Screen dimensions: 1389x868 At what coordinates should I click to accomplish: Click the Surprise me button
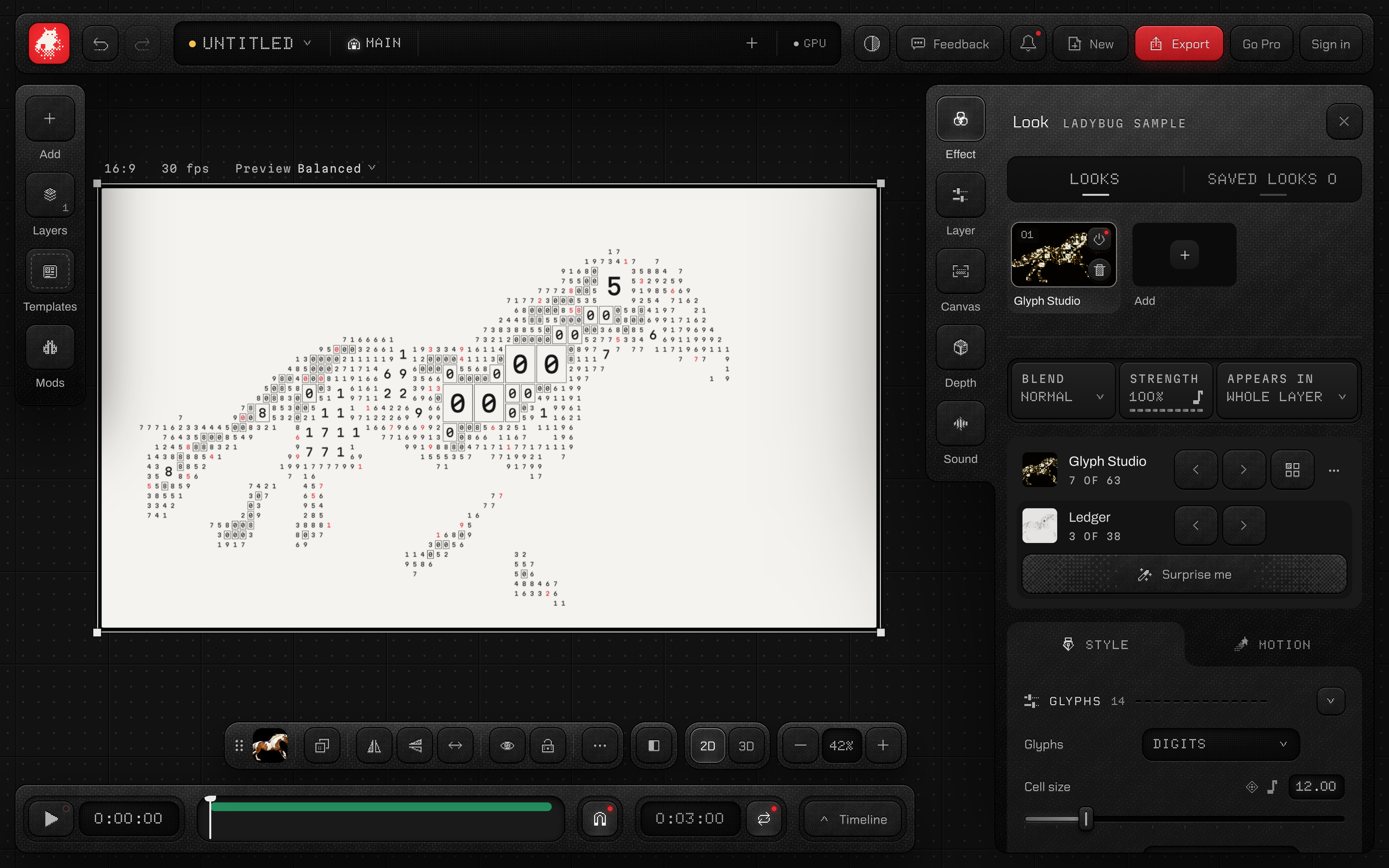click(1184, 575)
